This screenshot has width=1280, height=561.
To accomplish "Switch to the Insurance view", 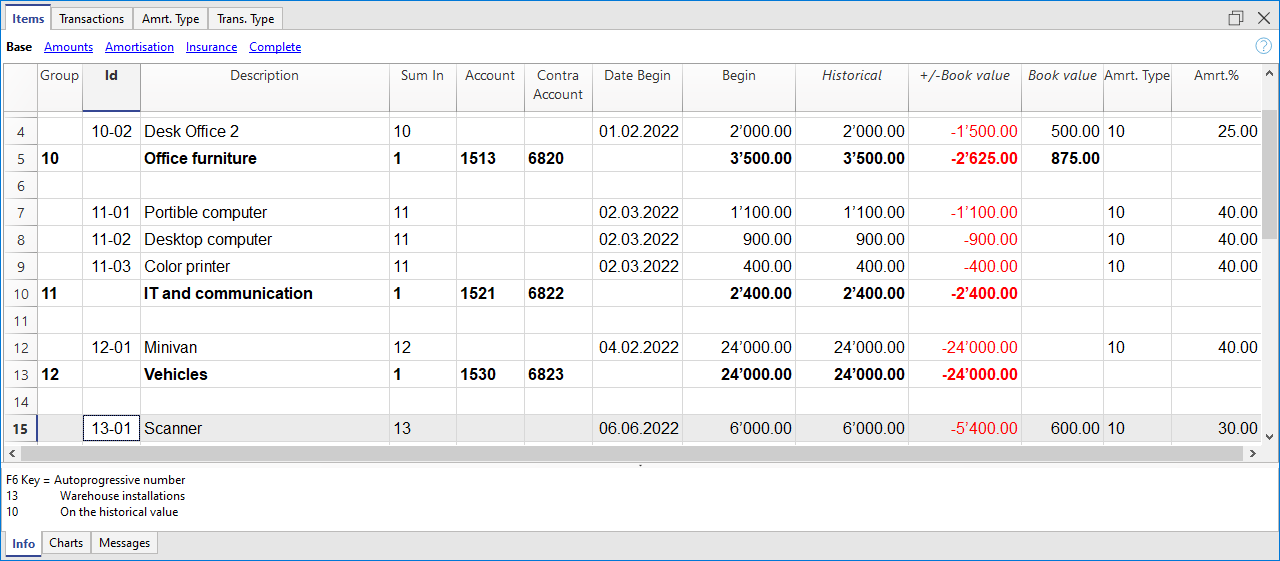I will click(x=211, y=47).
